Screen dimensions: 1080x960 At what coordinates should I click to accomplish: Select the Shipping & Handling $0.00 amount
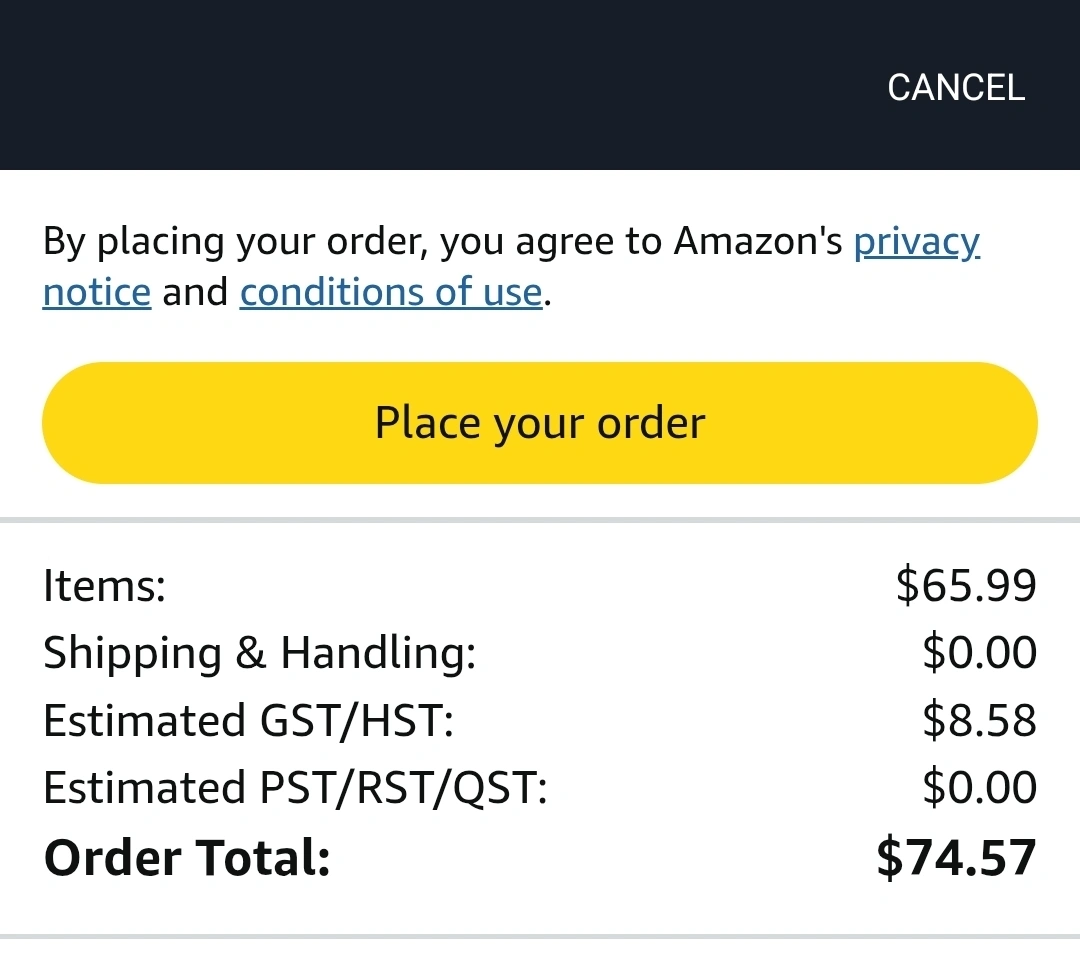[x=979, y=652]
